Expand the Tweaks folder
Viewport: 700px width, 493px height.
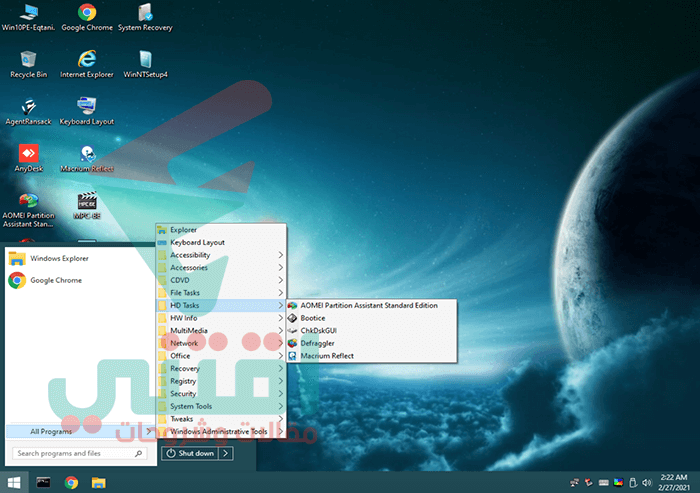point(221,419)
